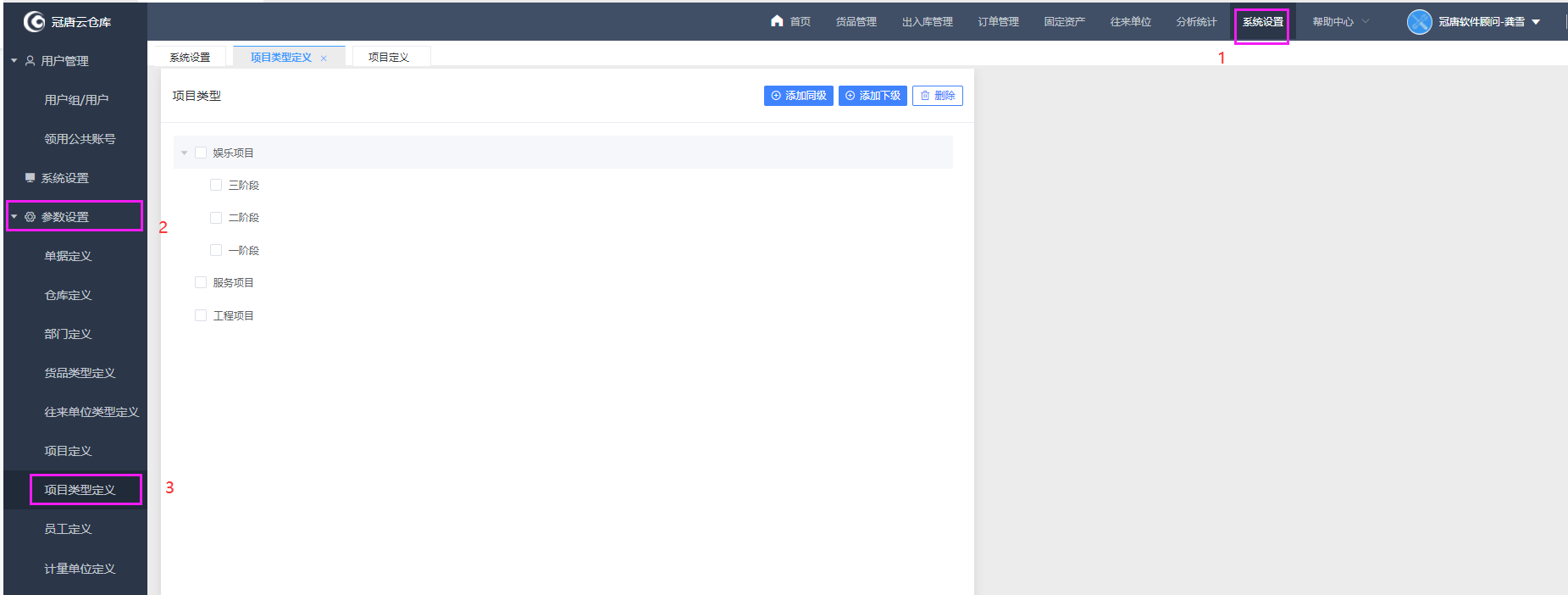The width and height of the screenshot is (1568, 595).
Task: Select the 一阶段 tree row label
Action: [x=244, y=250]
